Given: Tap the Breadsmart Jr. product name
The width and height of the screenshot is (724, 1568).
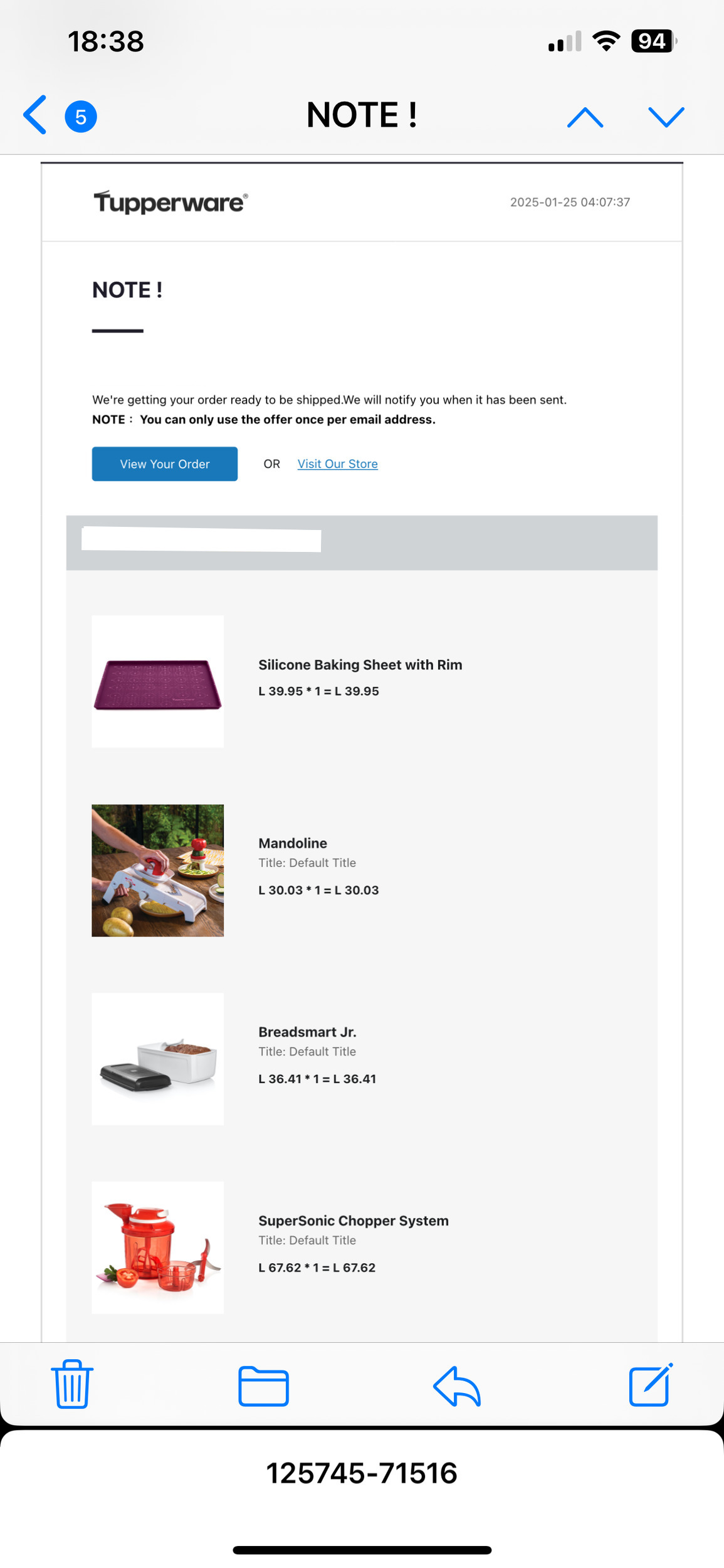Looking at the screenshot, I should click(x=307, y=1032).
